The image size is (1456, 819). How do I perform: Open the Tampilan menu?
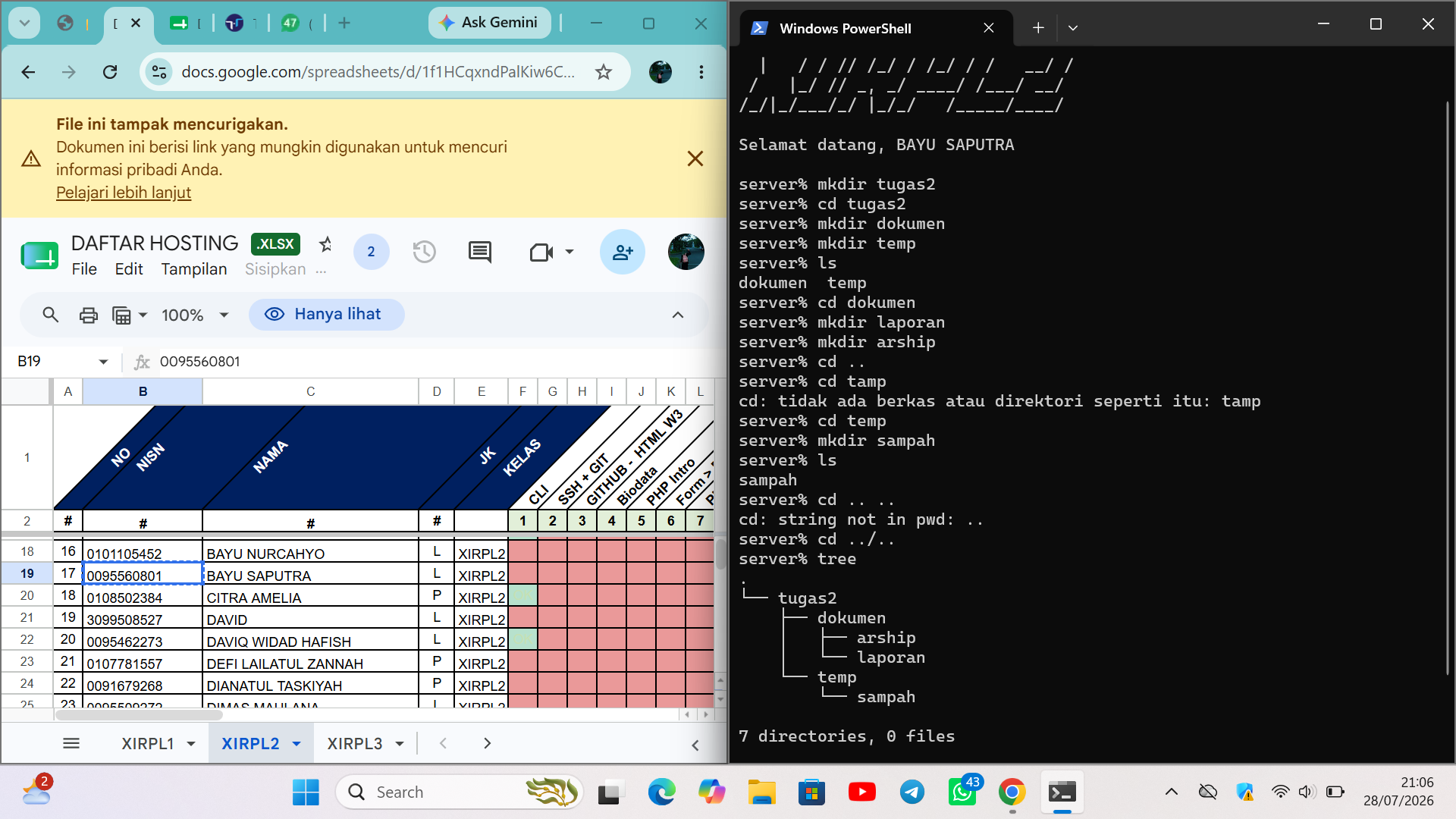pyautogui.click(x=194, y=269)
